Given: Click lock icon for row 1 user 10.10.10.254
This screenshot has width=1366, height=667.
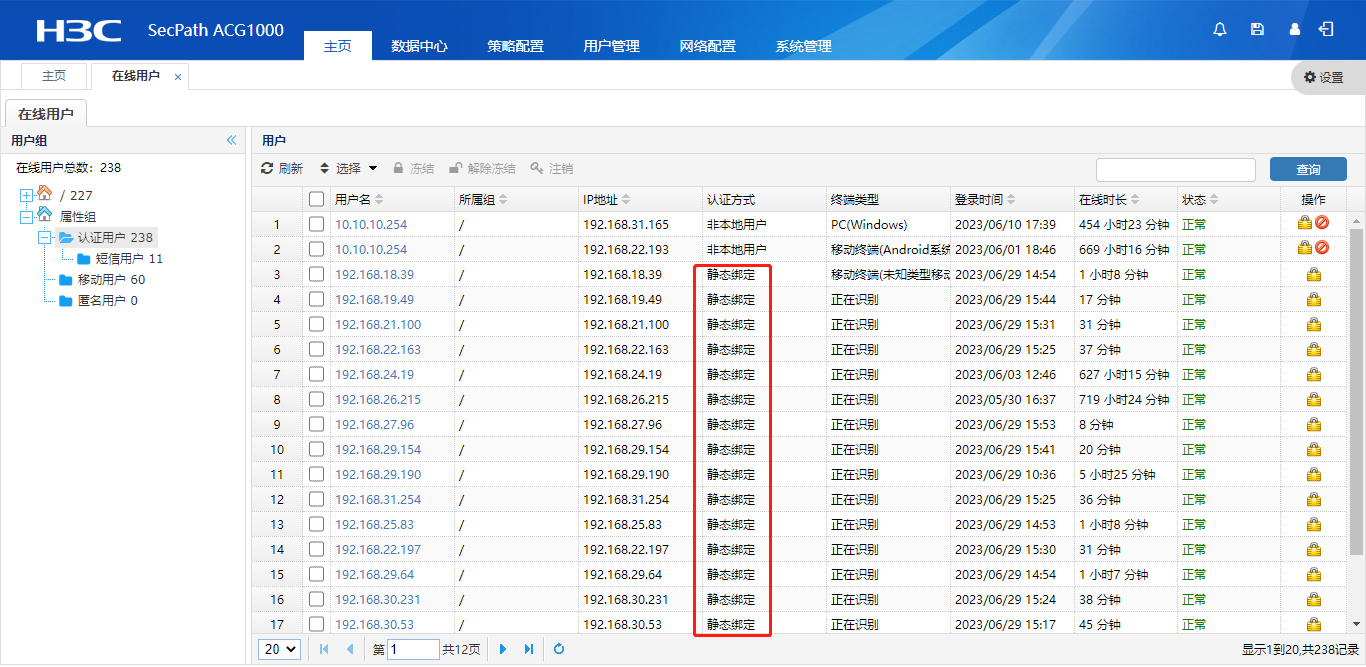Looking at the screenshot, I should coord(1305,224).
